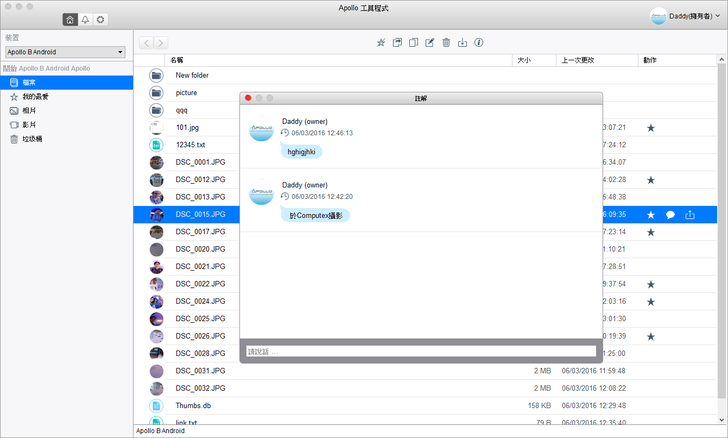The width and height of the screenshot is (728, 438).
Task: Toggle the favorite star on DSC_0017.JPG row
Action: (651, 232)
